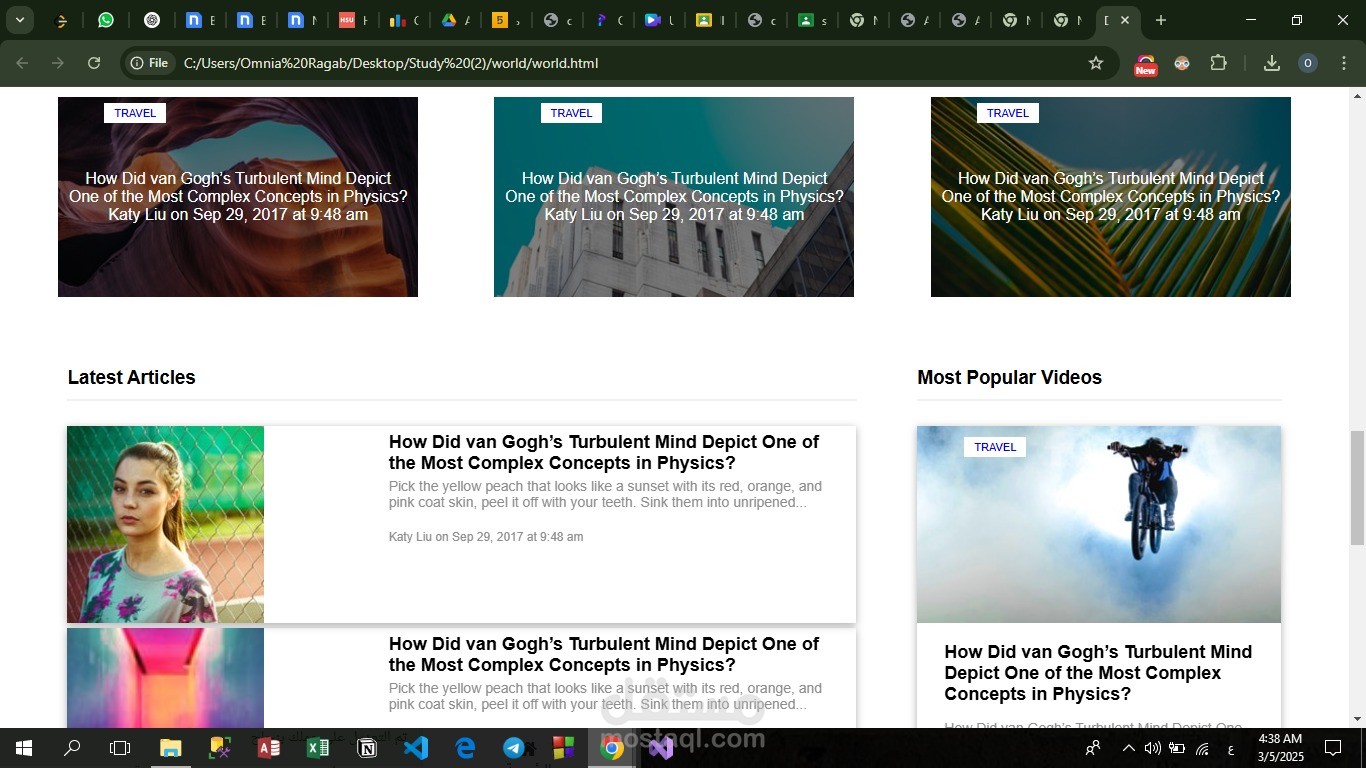1366x768 pixels.
Task: Open Windows Search from the taskbar
Action: [x=72, y=748]
